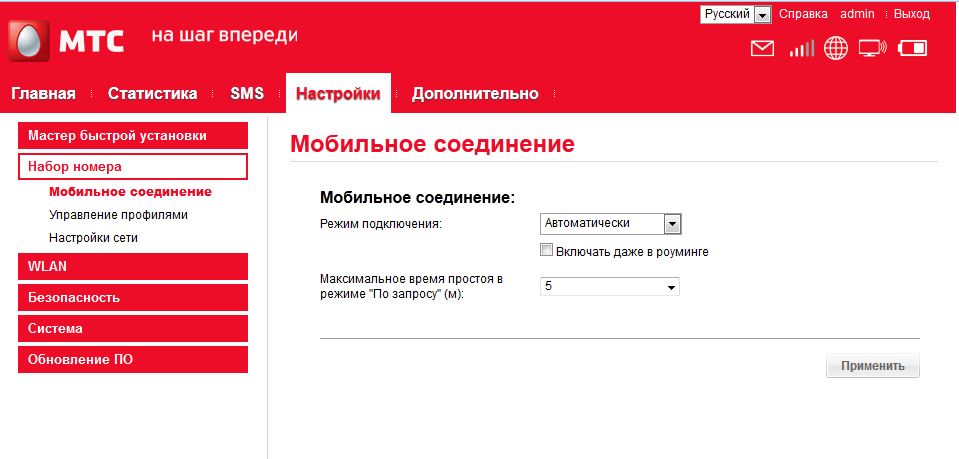Viewport: 959px width, 459px height.
Task: Open the Русский language selector
Action: pyautogui.click(x=736, y=14)
